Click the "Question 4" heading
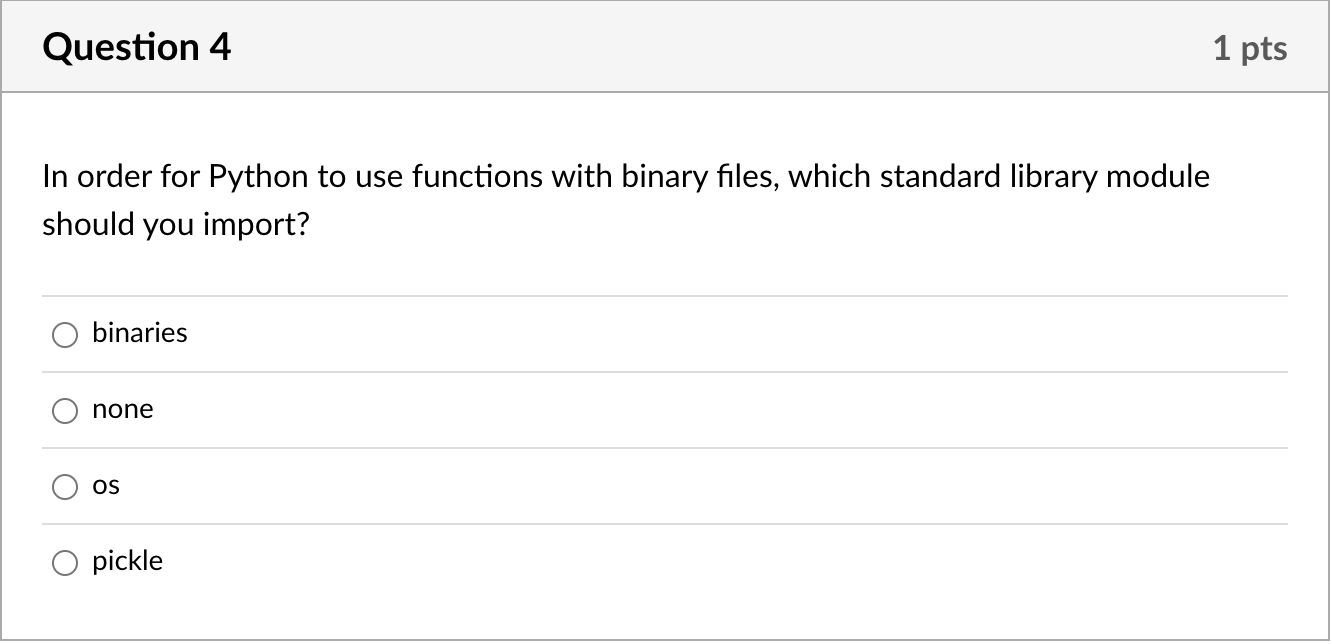The width and height of the screenshot is (1332, 644). coord(137,47)
